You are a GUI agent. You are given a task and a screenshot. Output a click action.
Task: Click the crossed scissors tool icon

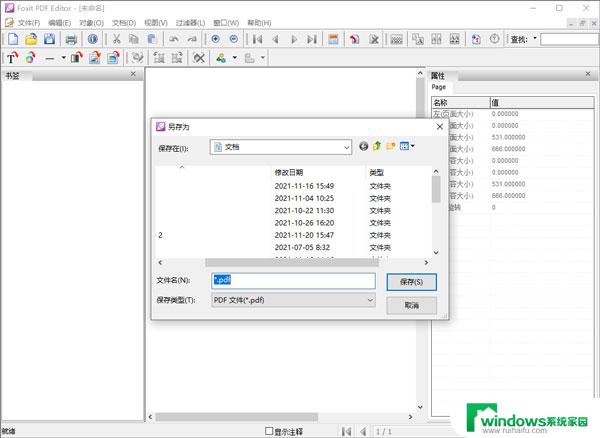point(199,58)
